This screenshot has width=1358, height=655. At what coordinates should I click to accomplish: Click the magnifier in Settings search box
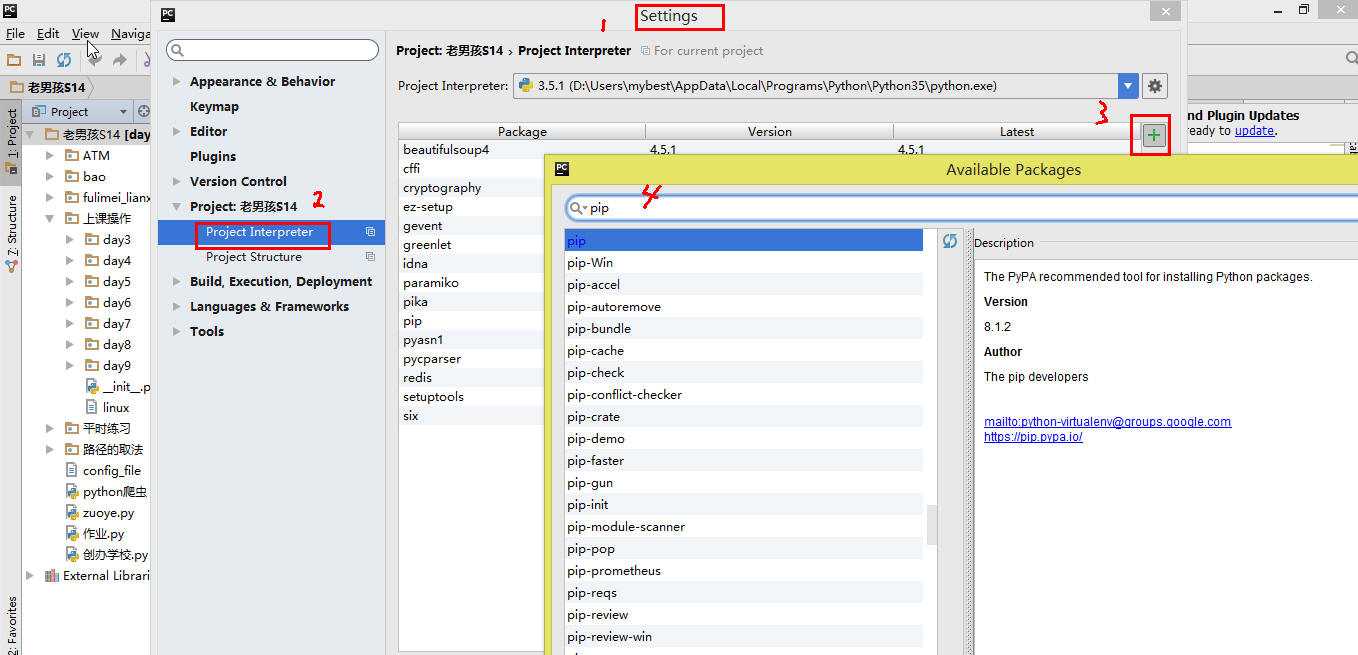click(x=178, y=50)
